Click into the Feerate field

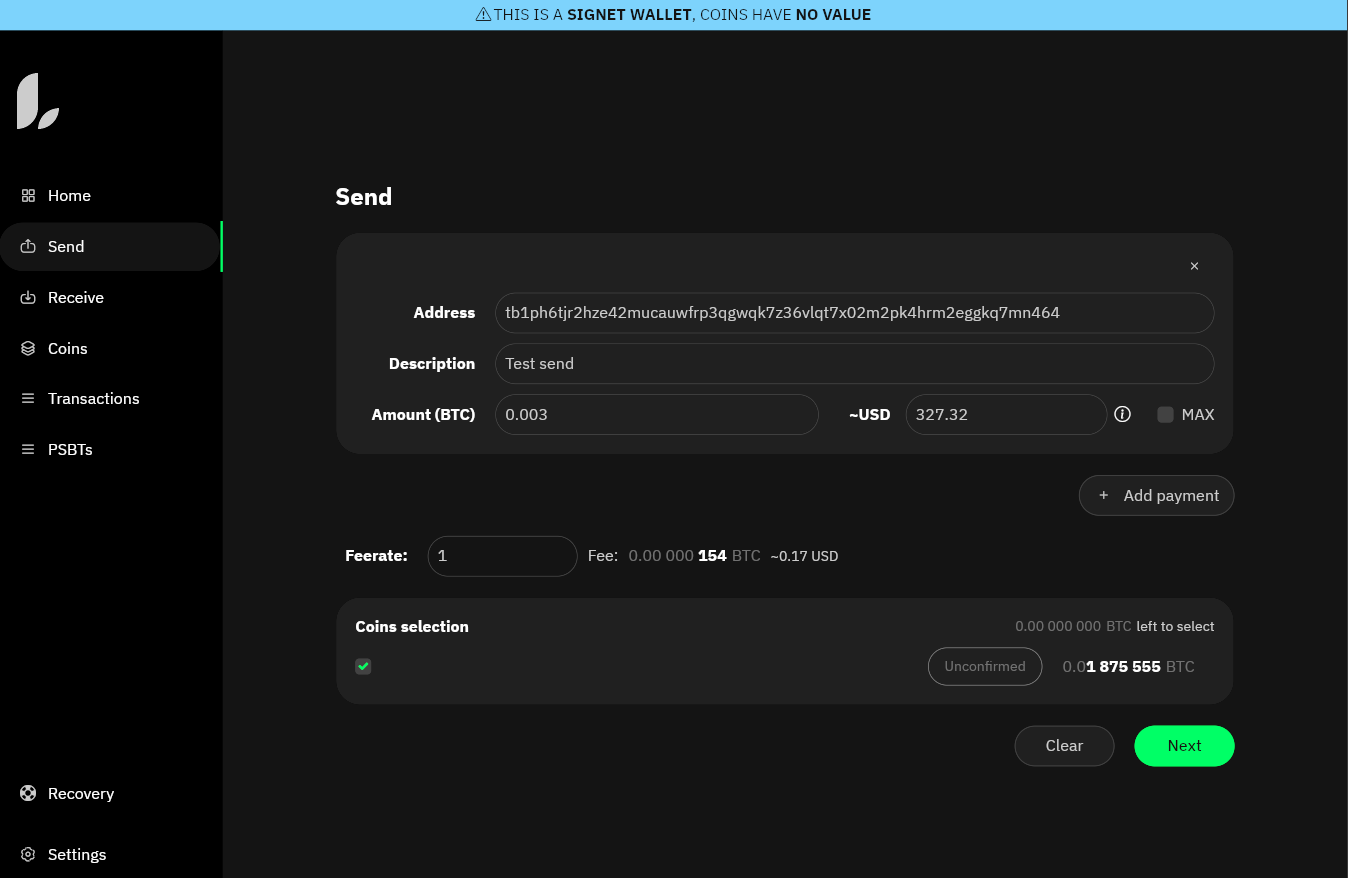click(502, 556)
